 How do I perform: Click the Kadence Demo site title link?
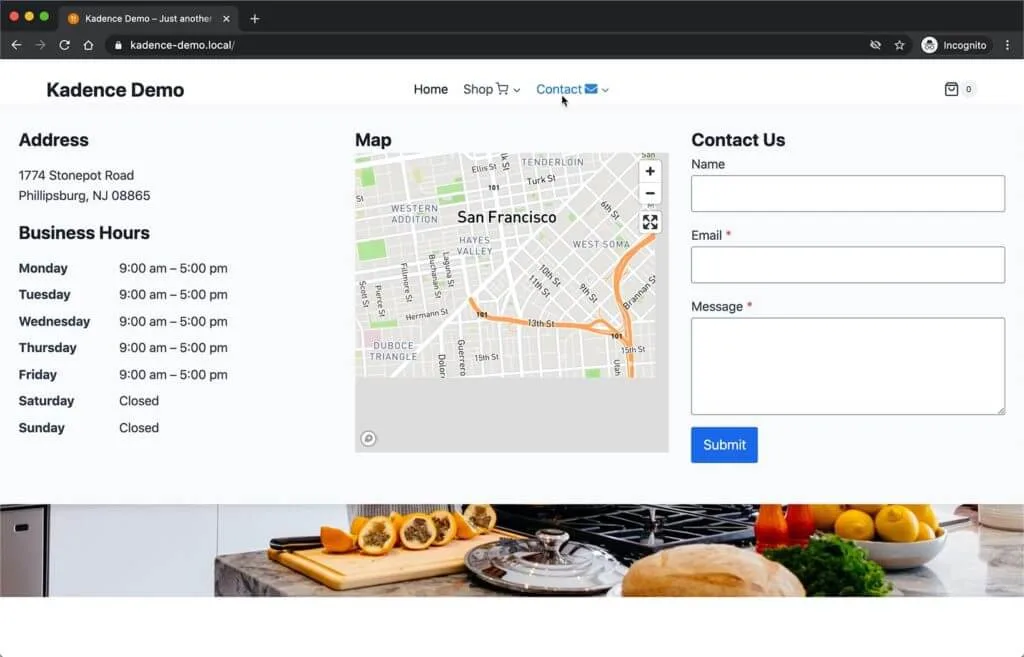115,90
